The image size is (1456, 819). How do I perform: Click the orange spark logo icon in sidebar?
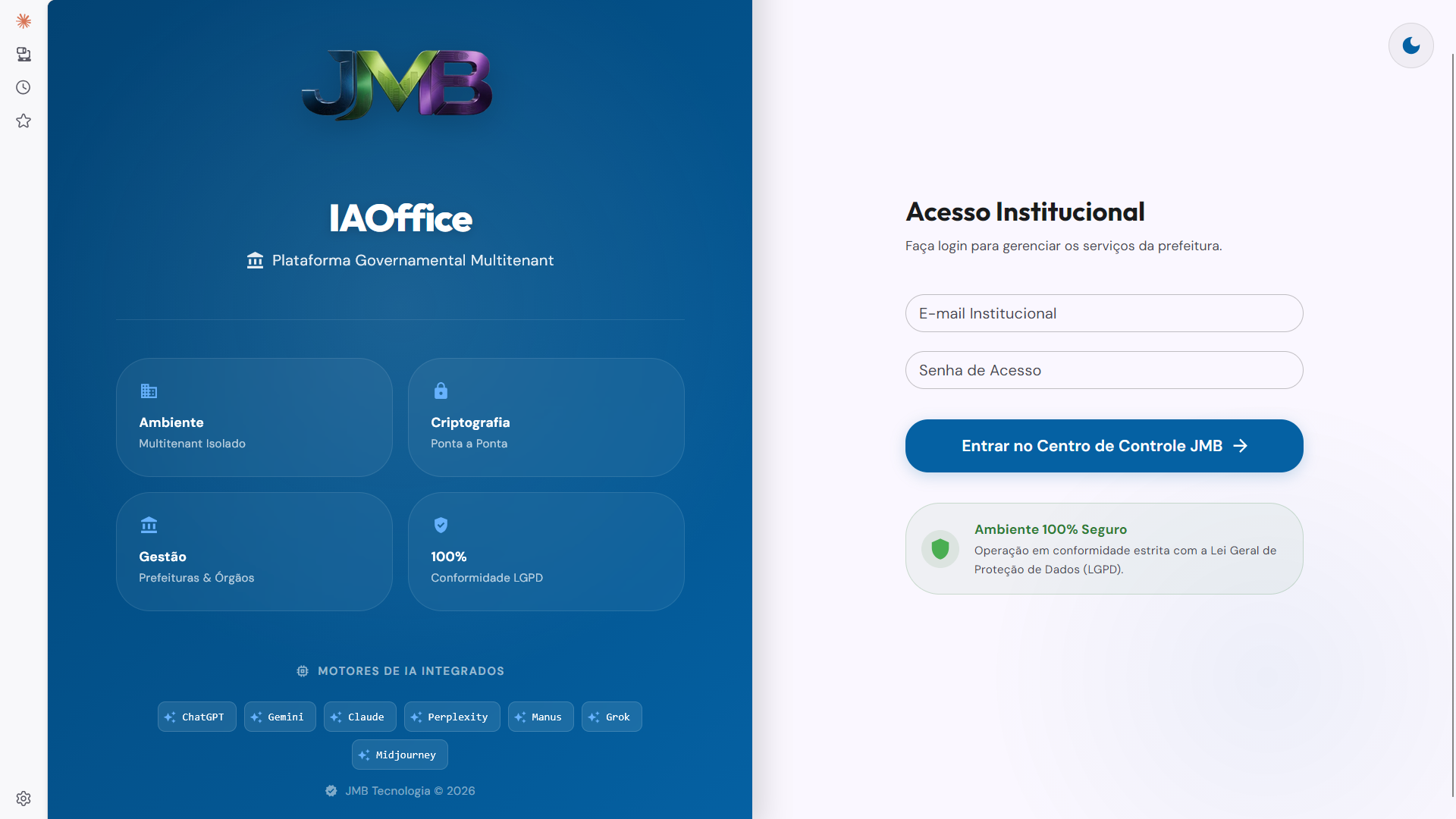[x=24, y=20]
